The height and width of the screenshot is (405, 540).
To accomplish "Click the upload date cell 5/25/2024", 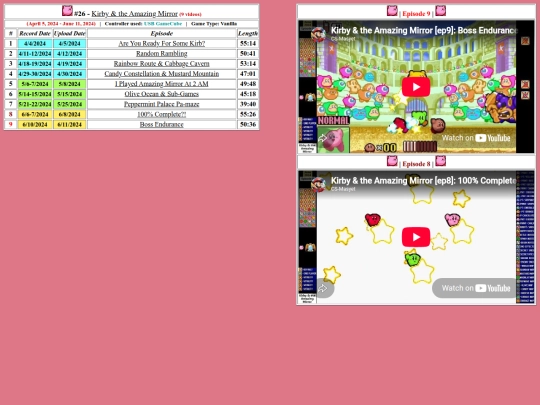I will (70, 104).
